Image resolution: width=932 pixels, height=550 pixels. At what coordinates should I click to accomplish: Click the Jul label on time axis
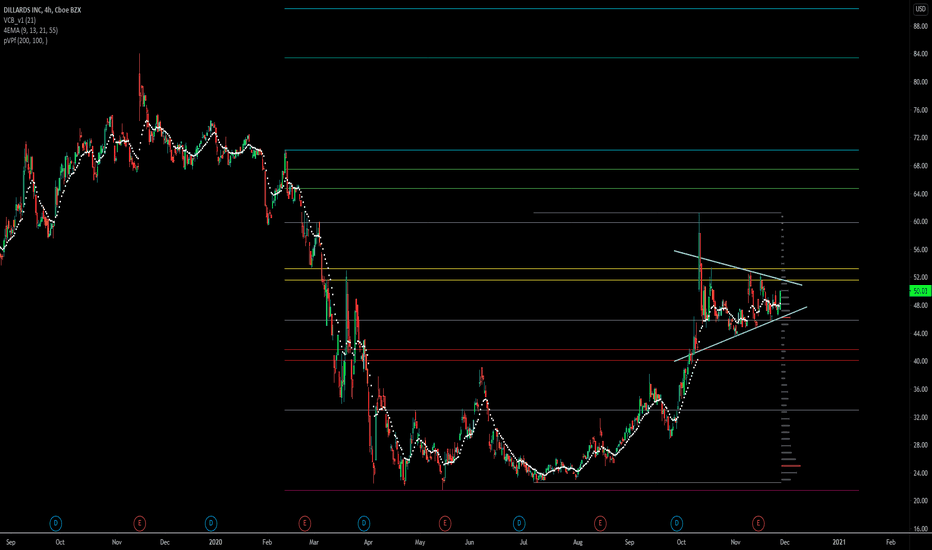point(523,542)
